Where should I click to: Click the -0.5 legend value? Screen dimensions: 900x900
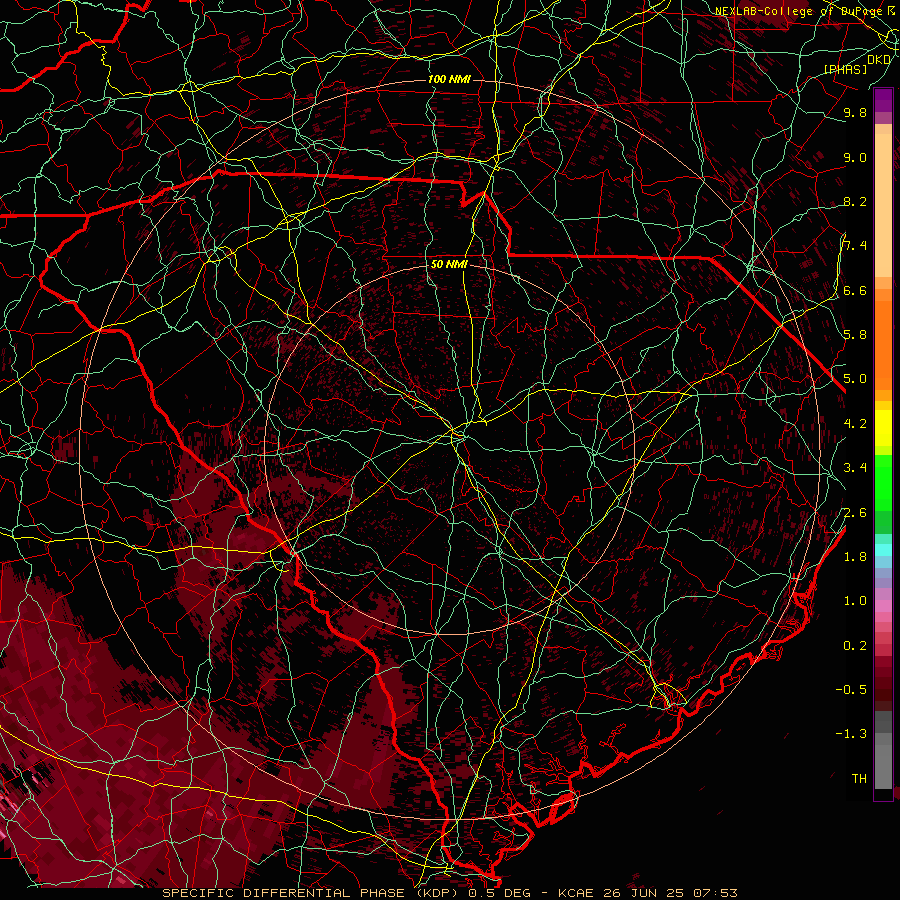(851, 690)
